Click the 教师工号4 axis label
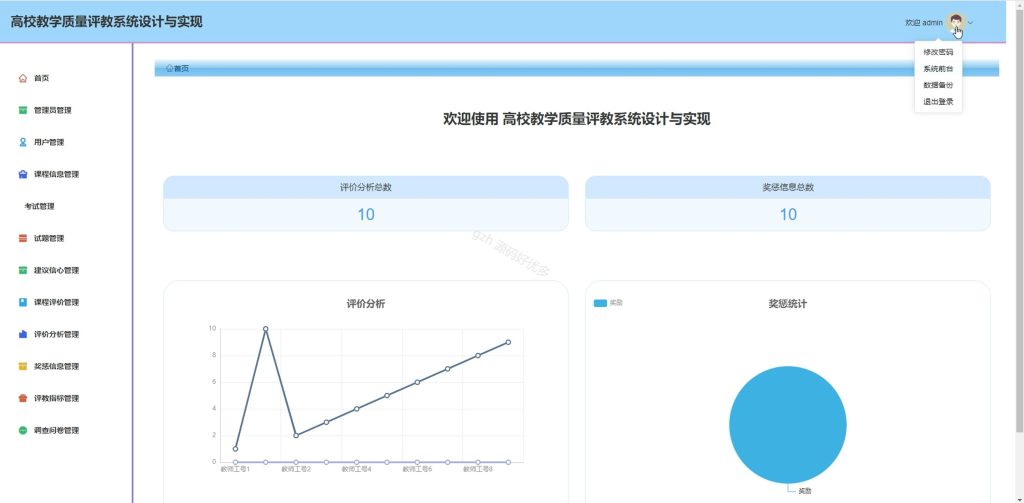 (357, 469)
